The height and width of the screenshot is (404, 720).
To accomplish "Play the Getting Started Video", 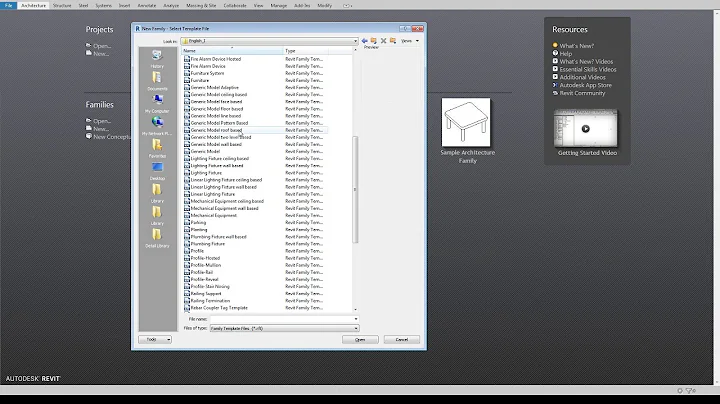I will tap(585, 129).
